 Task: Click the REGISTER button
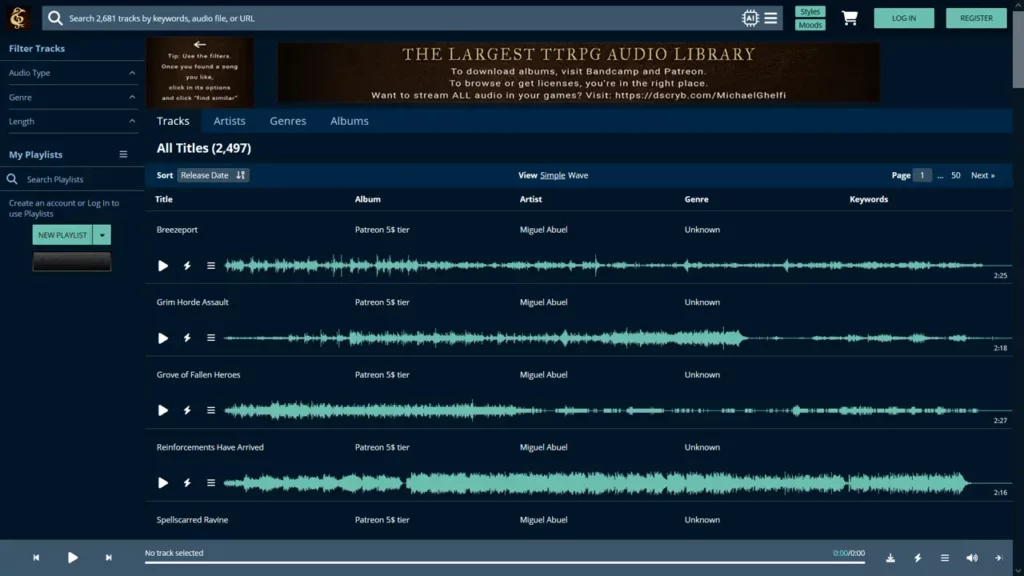[975, 17]
